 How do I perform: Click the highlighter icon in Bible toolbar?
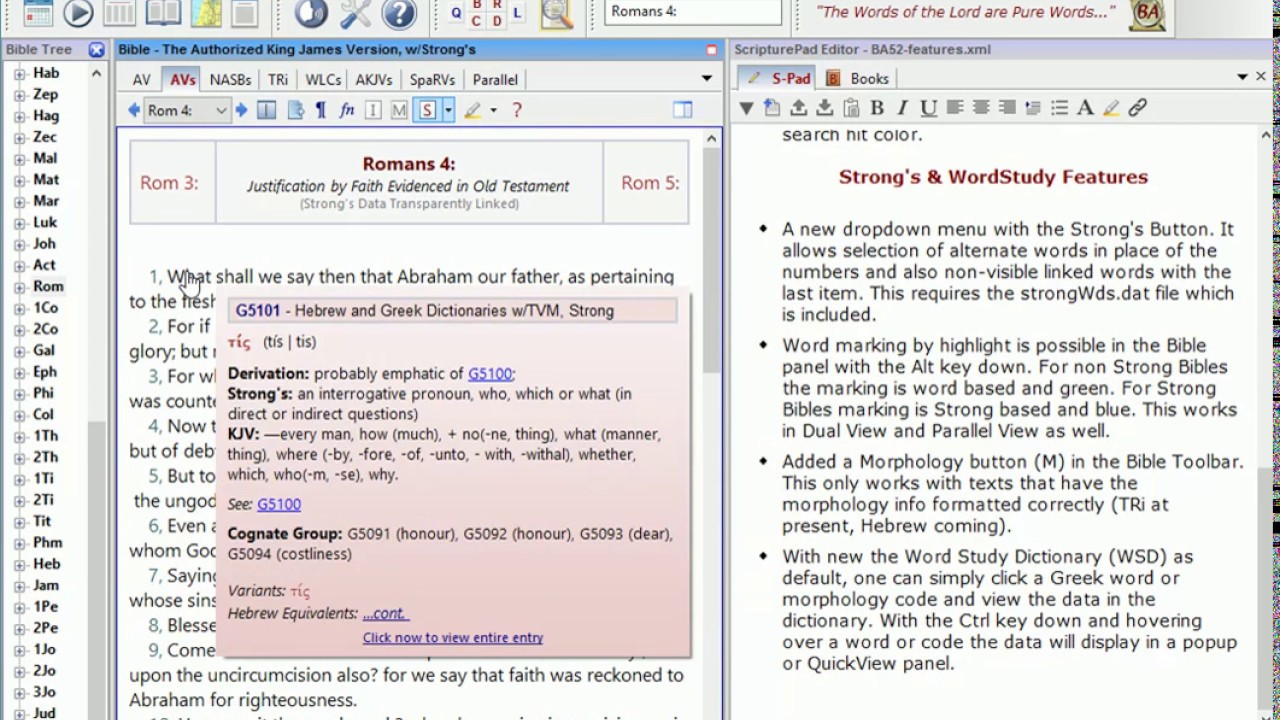[473, 110]
